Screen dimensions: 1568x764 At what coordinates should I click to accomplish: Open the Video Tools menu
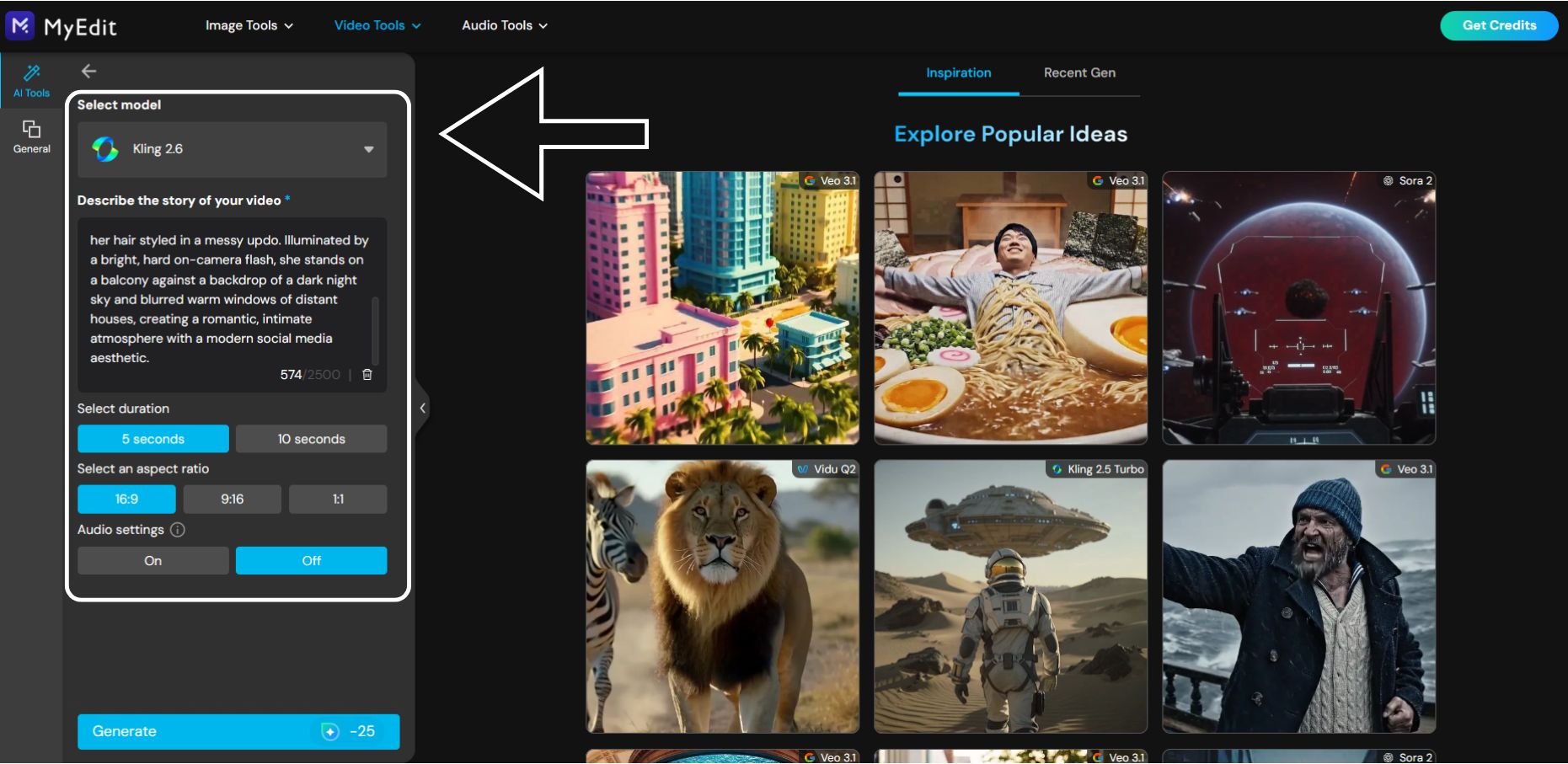pyautogui.click(x=377, y=25)
